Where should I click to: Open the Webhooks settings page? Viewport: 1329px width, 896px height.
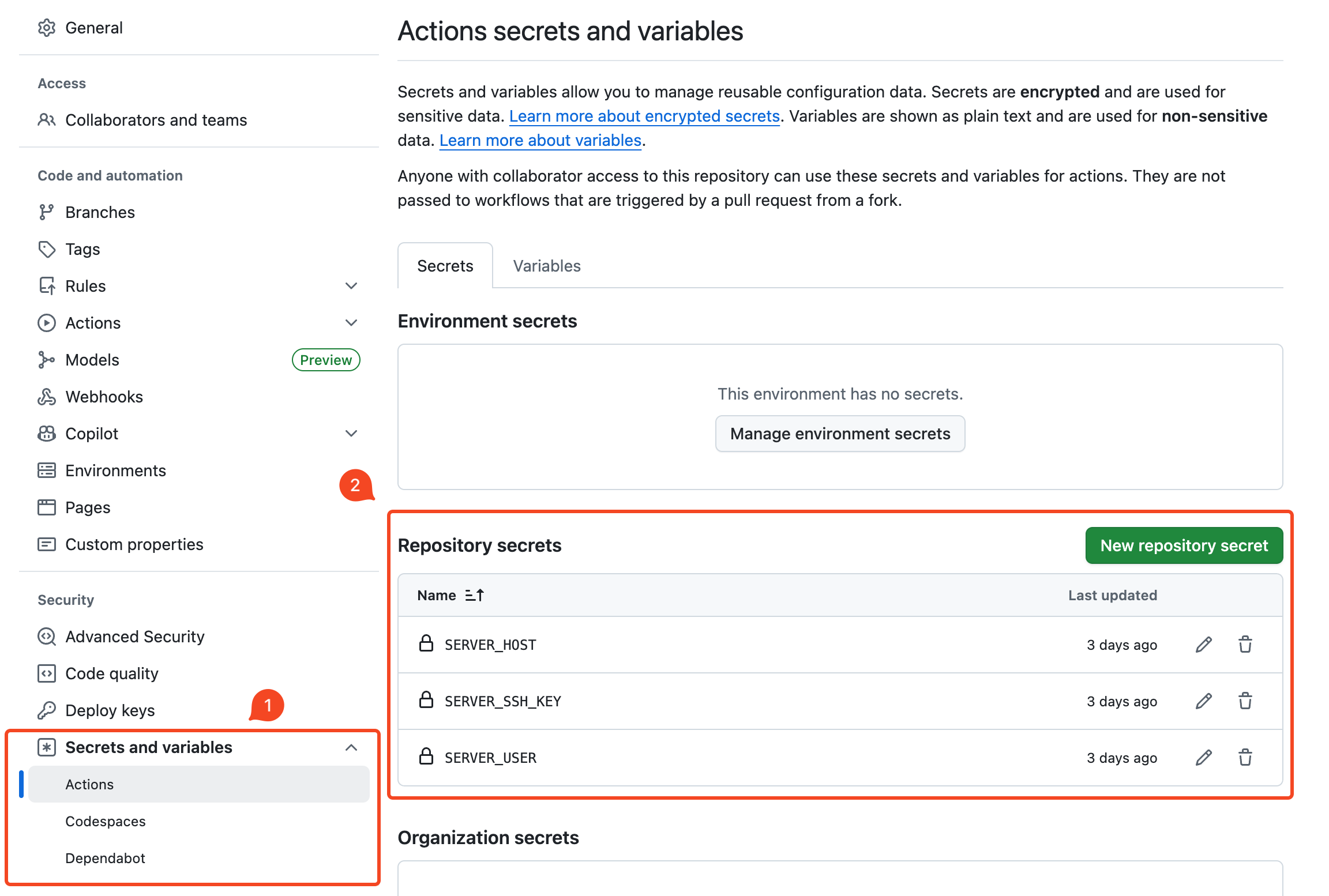[x=104, y=397]
